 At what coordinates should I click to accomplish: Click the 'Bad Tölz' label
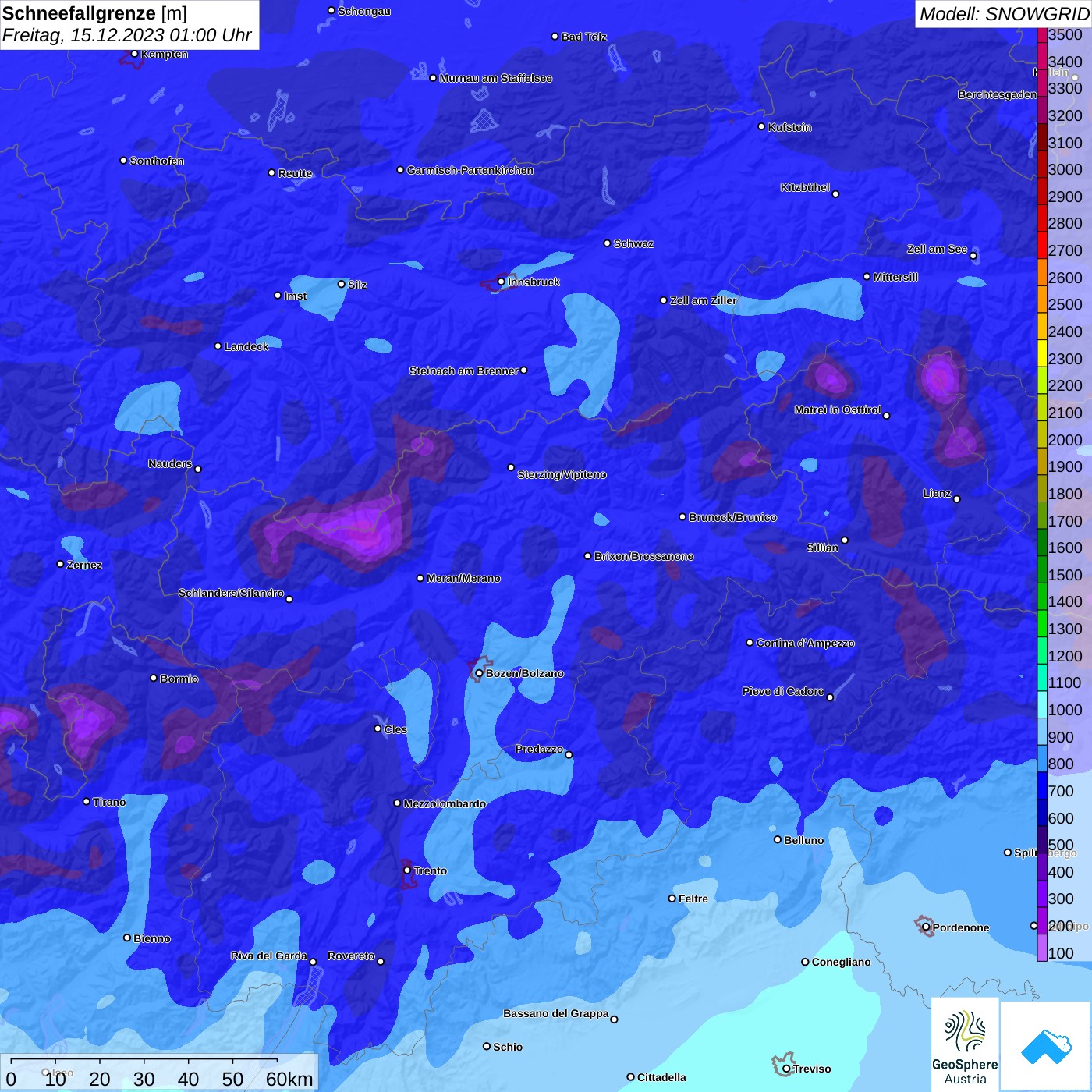point(583,37)
